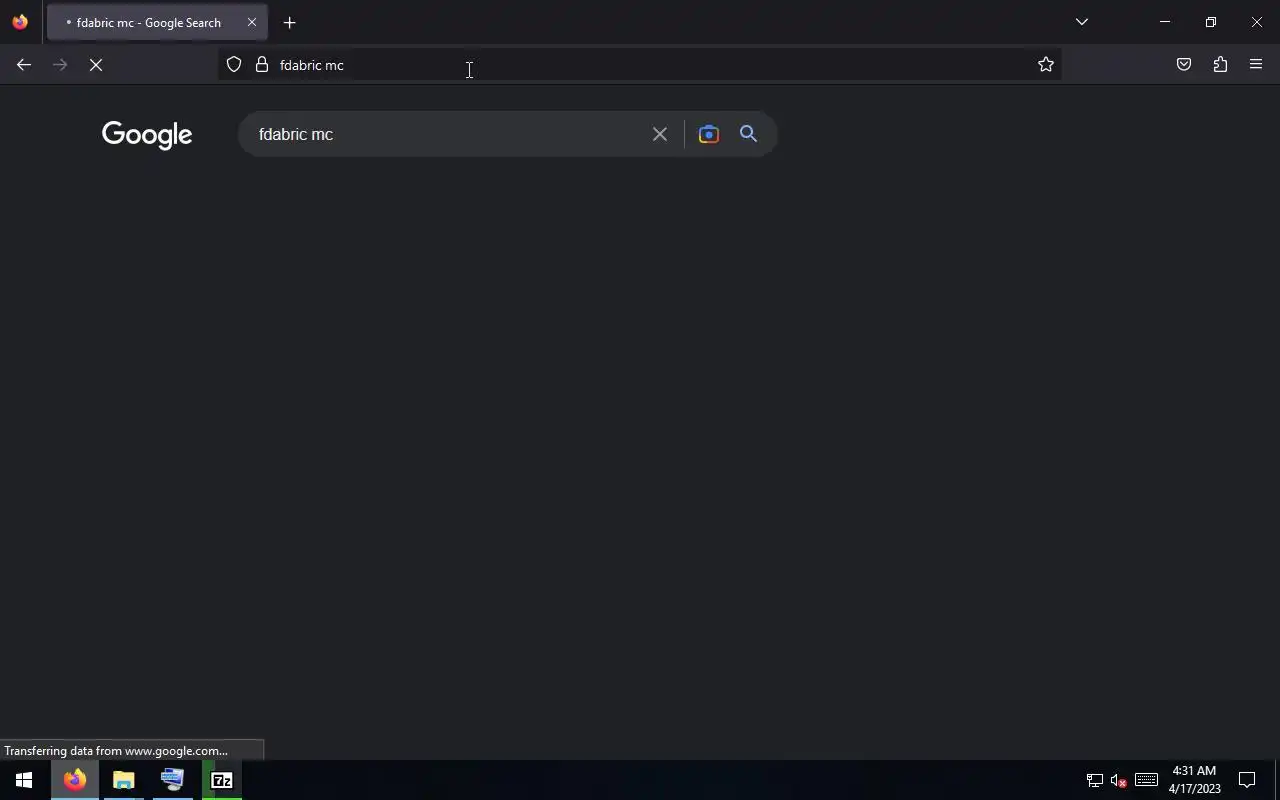Open 7-Zip from the taskbar

tap(222, 780)
